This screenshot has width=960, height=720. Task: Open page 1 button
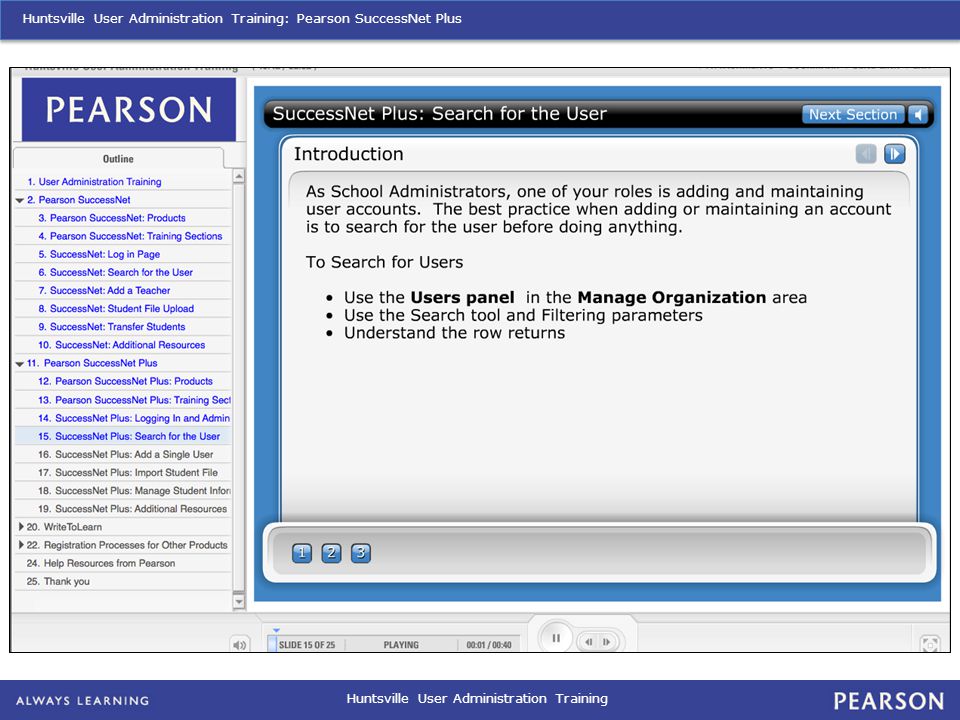click(302, 553)
